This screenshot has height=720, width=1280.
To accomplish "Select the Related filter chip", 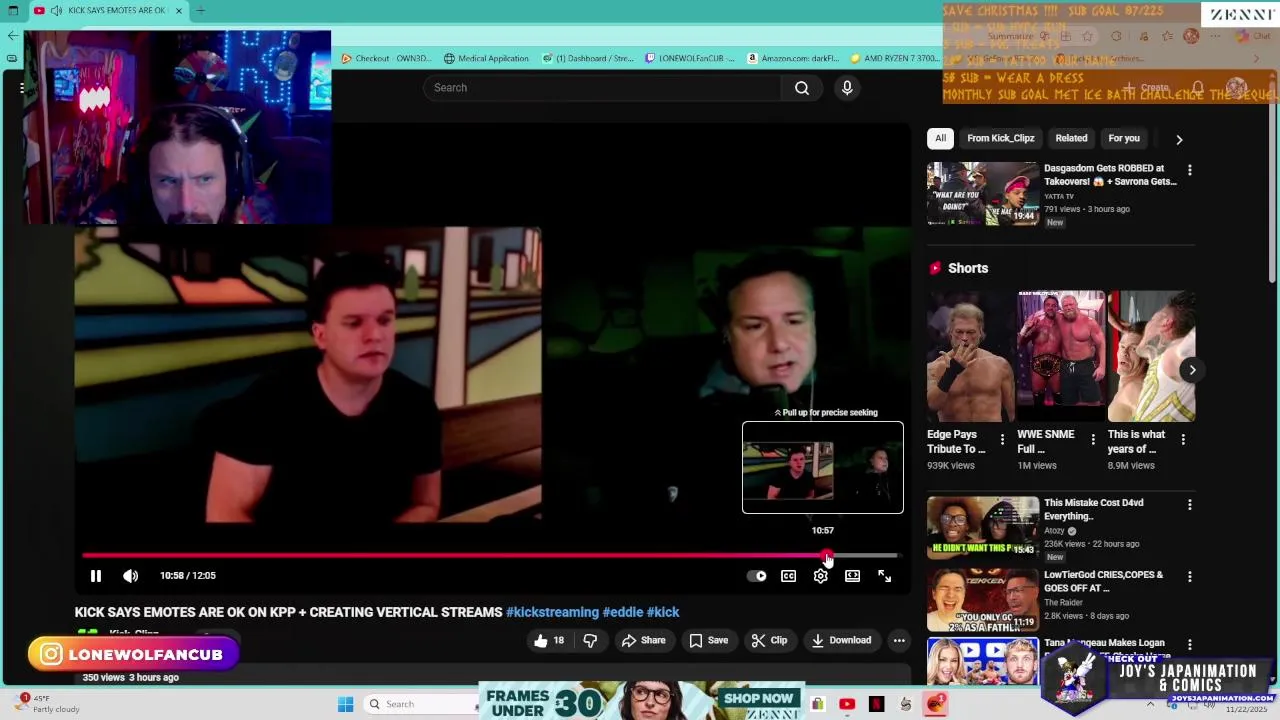I will (x=1071, y=138).
